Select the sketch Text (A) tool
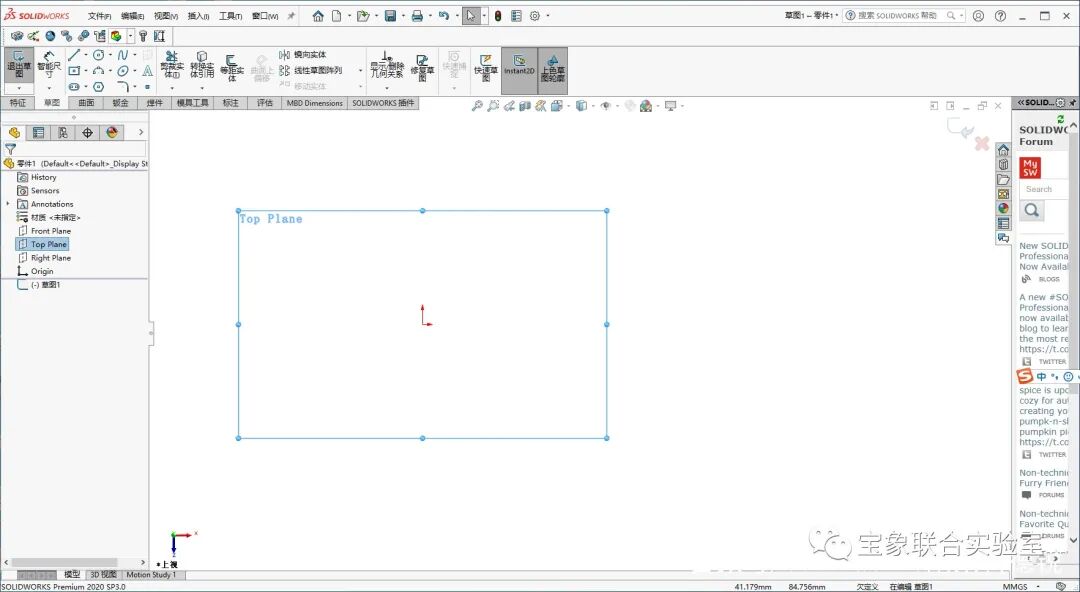Viewport: 1080px width, 592px height. point(147,70)
